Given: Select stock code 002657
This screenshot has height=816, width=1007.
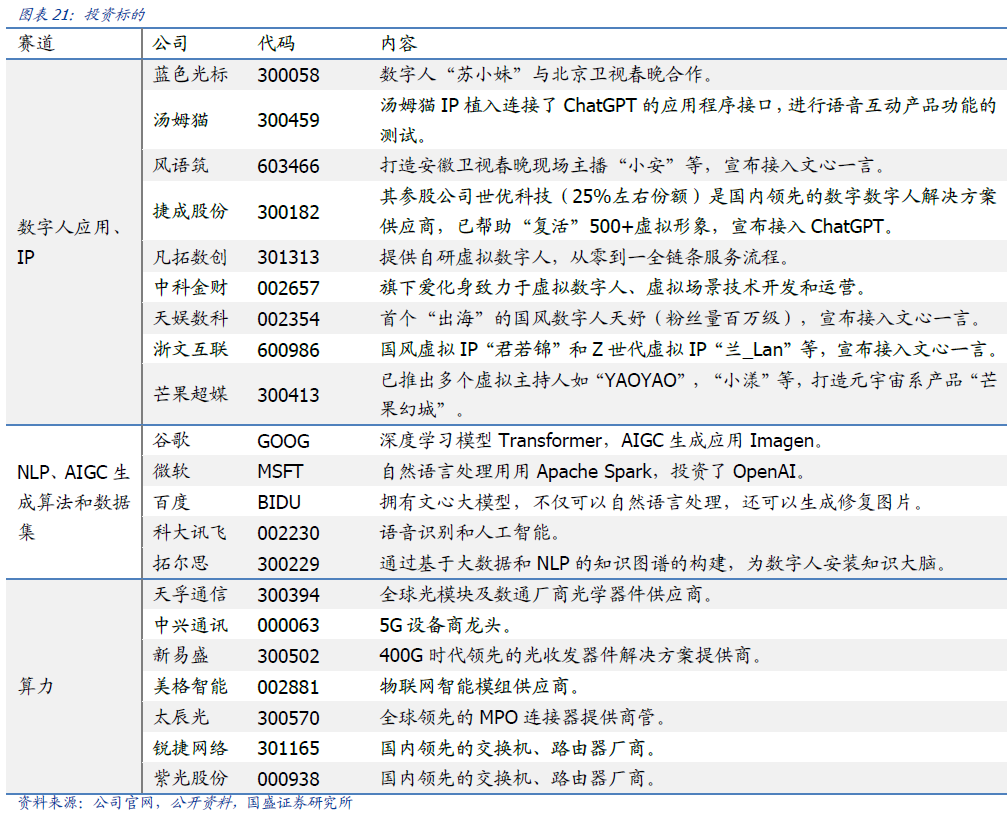Looking at the screenshot, I should pyautogui.click(x=288, y=288).
